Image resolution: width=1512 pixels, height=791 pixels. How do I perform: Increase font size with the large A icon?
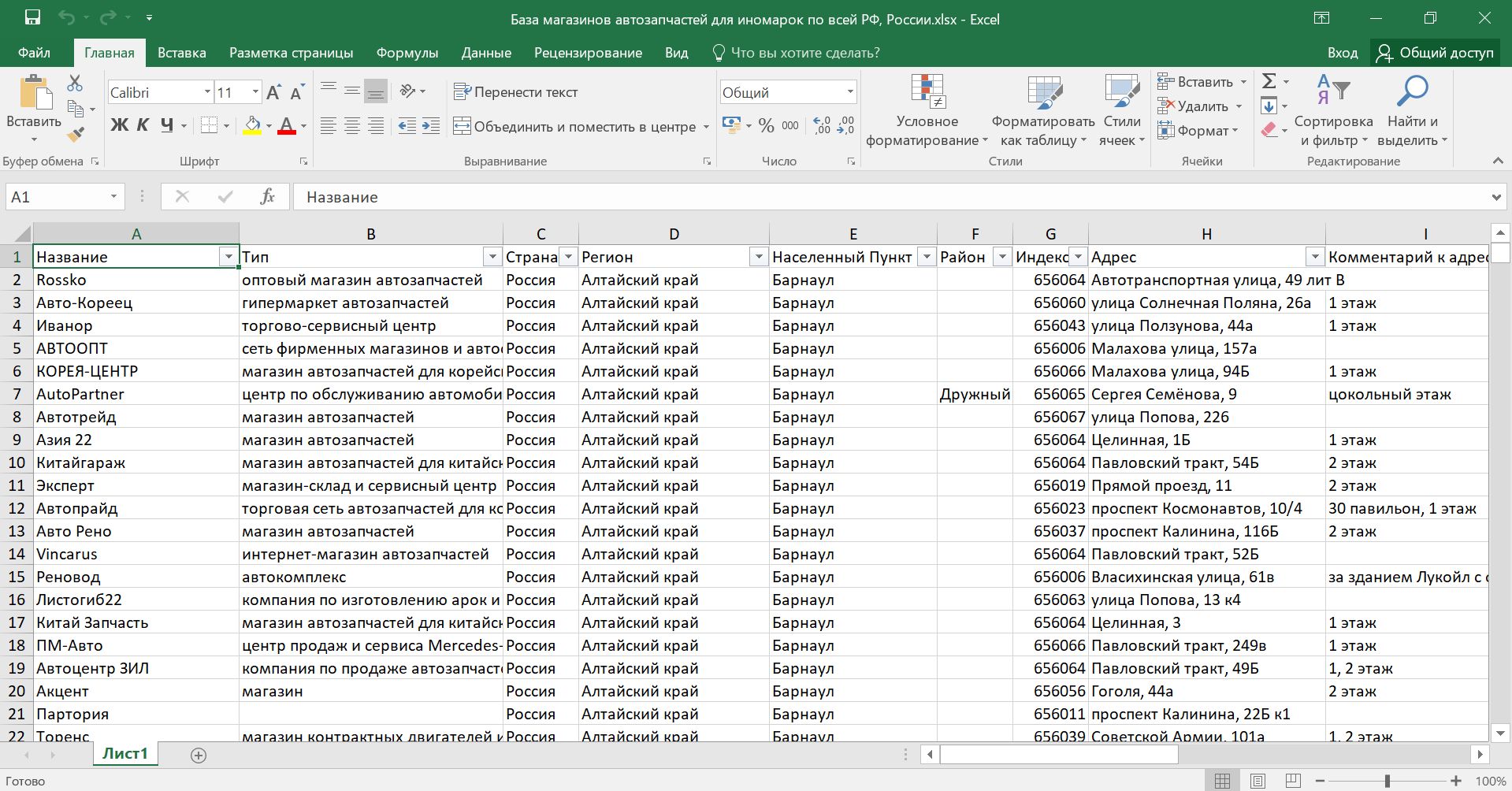click(x=273, y=93)
